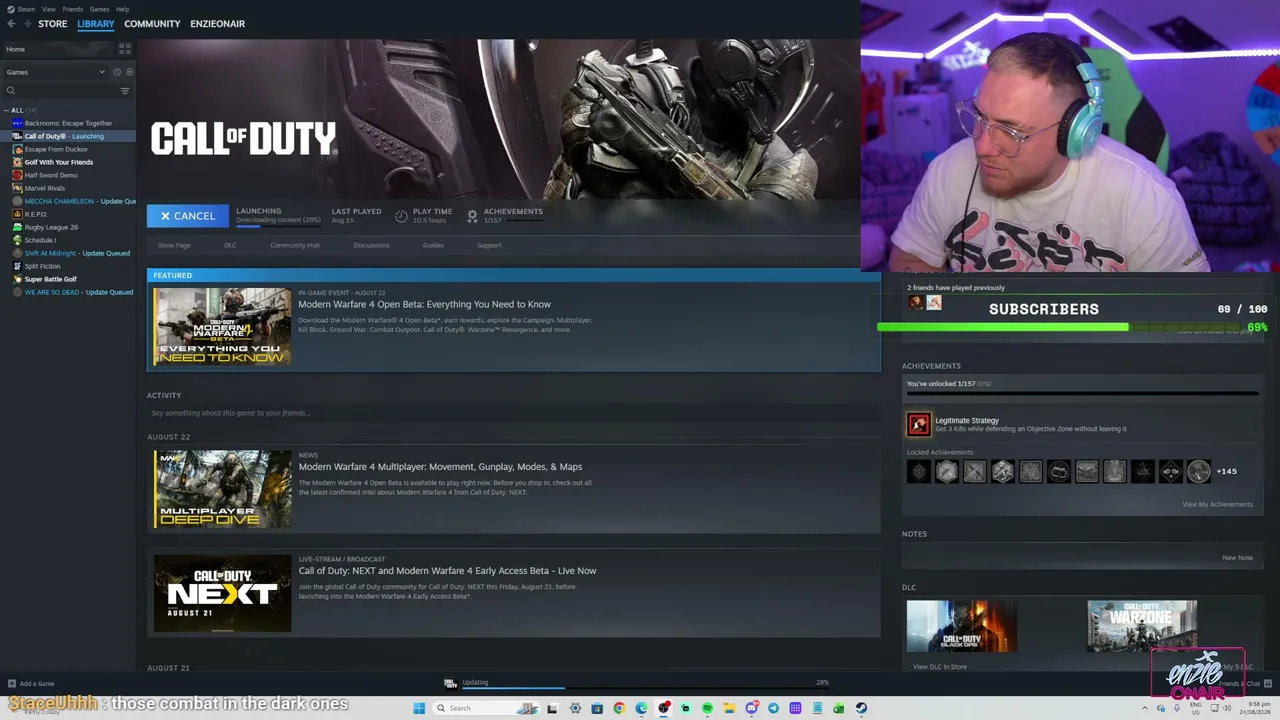Select Backrooms: Escape Together in library
Viewport: 1280px width, 720px height.
(x=68, y=123)
